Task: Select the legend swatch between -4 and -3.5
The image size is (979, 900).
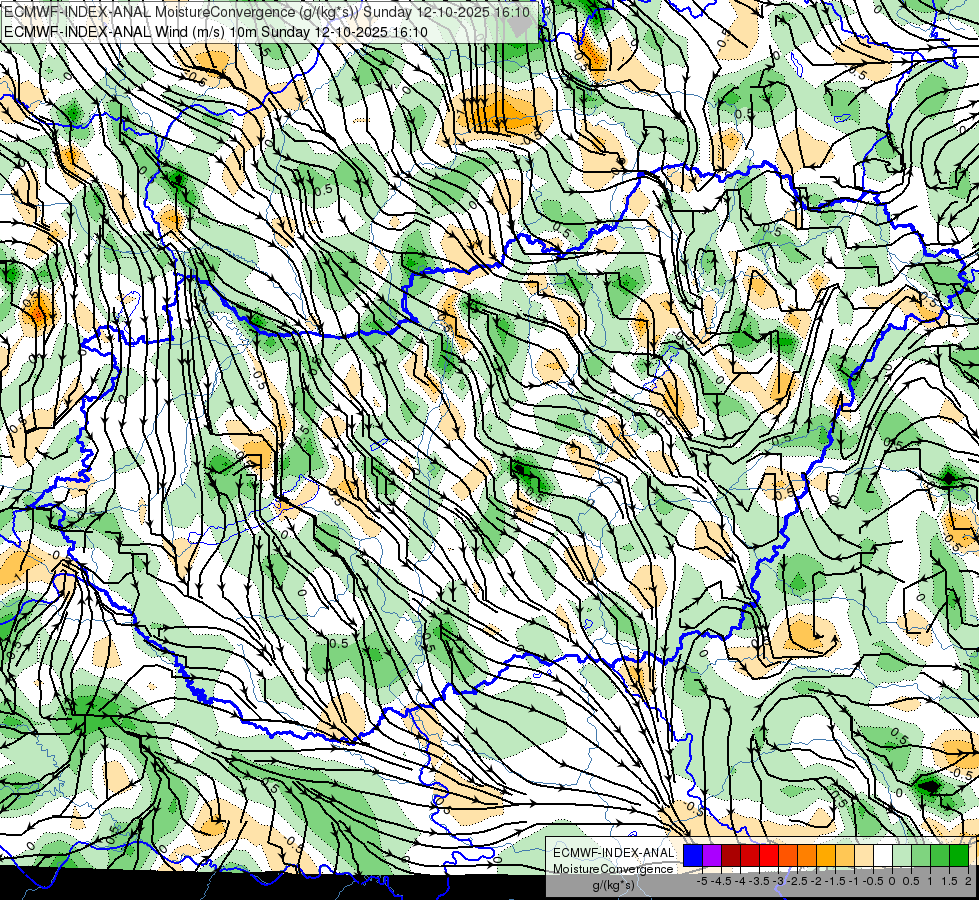Action: [x=750, y=855]
